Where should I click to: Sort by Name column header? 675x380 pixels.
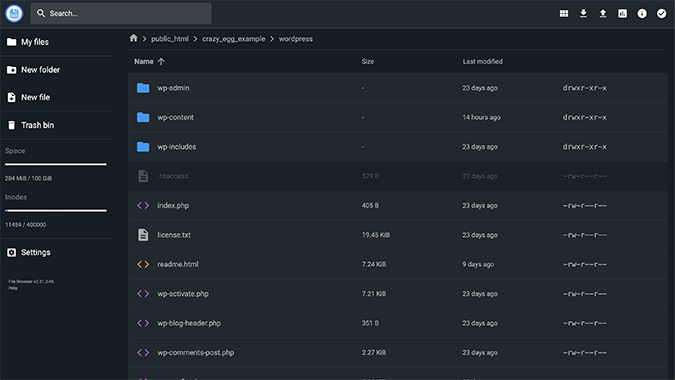[144, 62]
